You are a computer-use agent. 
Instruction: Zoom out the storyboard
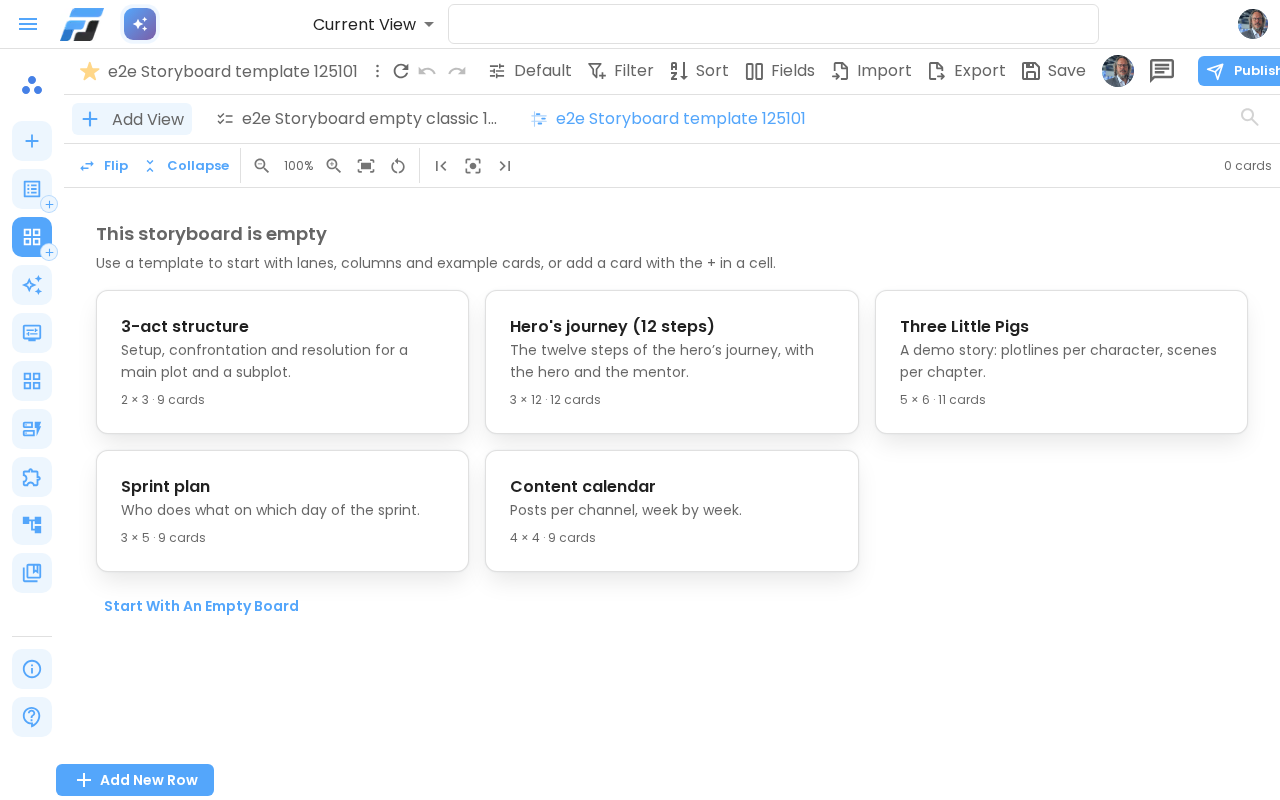coord(262,166)
